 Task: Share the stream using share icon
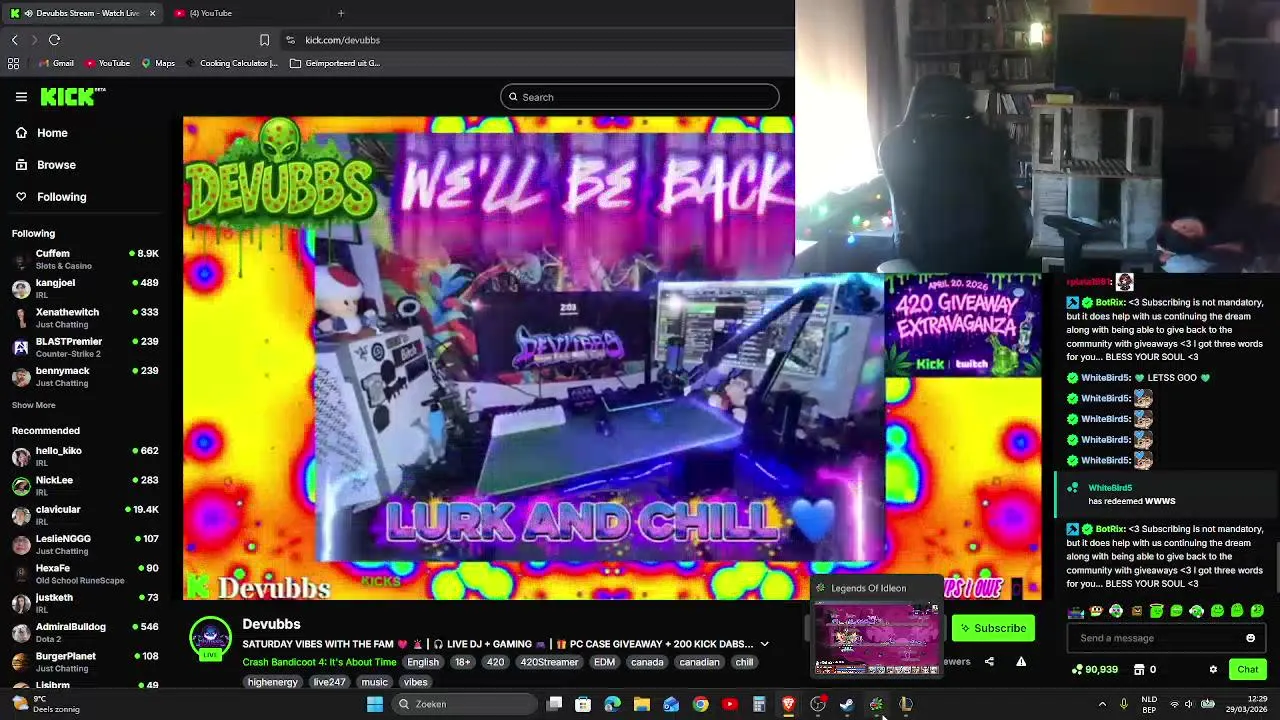click(x=989, y=661)
